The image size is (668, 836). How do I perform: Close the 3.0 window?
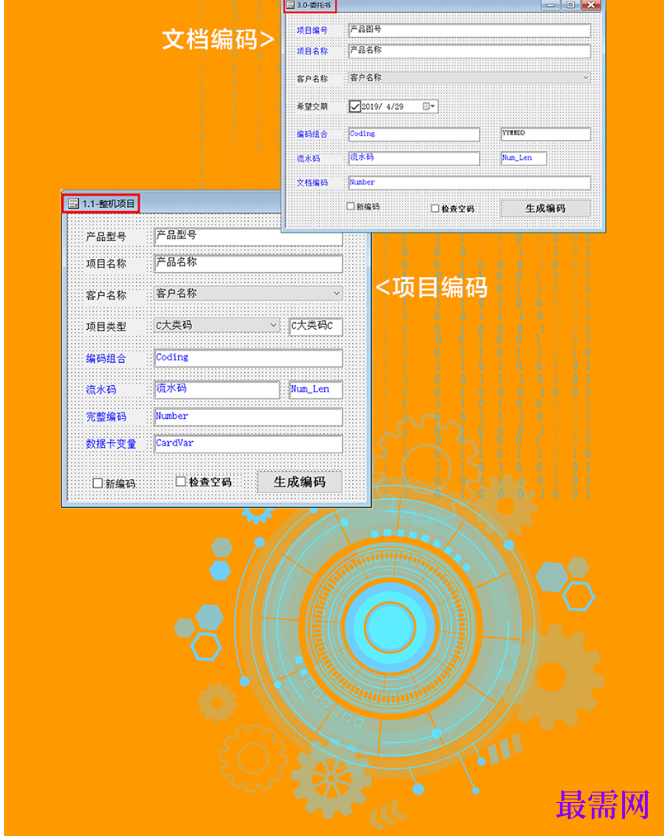tap(591, 5)
